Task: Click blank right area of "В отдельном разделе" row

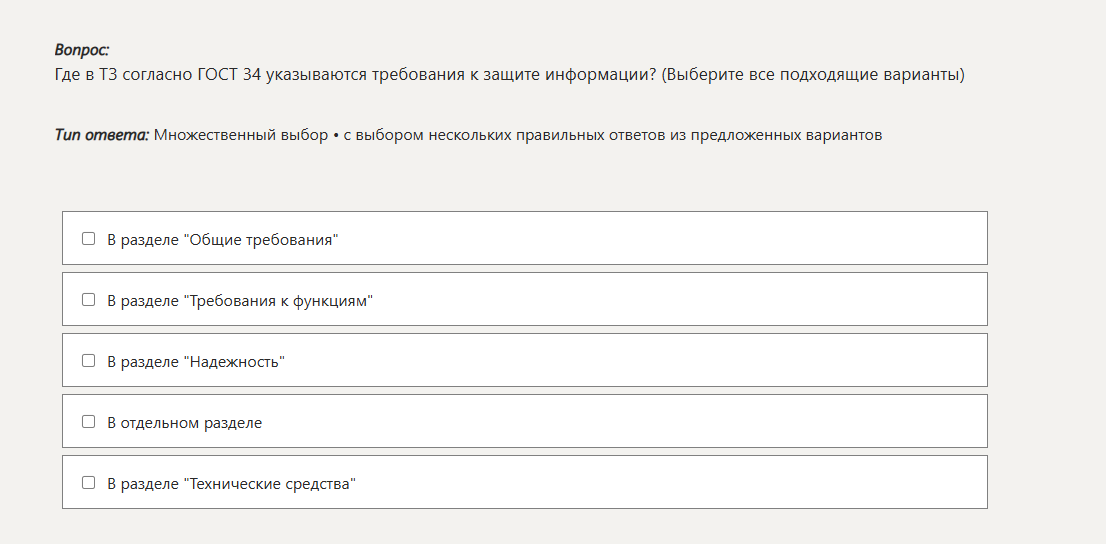Action: tap(700, 422)
